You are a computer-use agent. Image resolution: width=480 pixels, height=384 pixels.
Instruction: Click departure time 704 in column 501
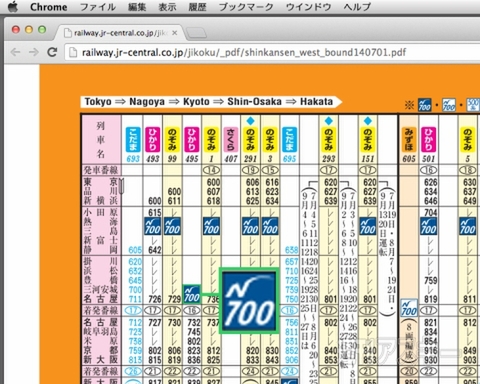click(x=430, y=212)
